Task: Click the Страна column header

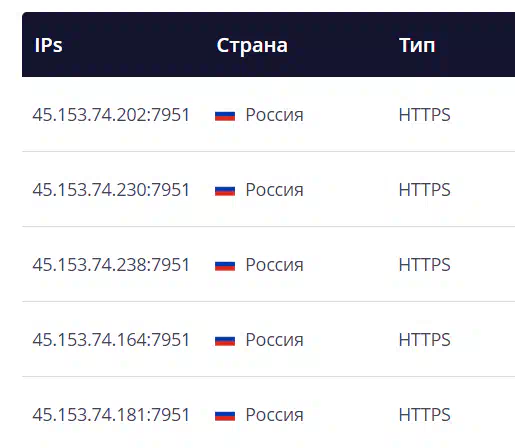Action: click(252, 45)
